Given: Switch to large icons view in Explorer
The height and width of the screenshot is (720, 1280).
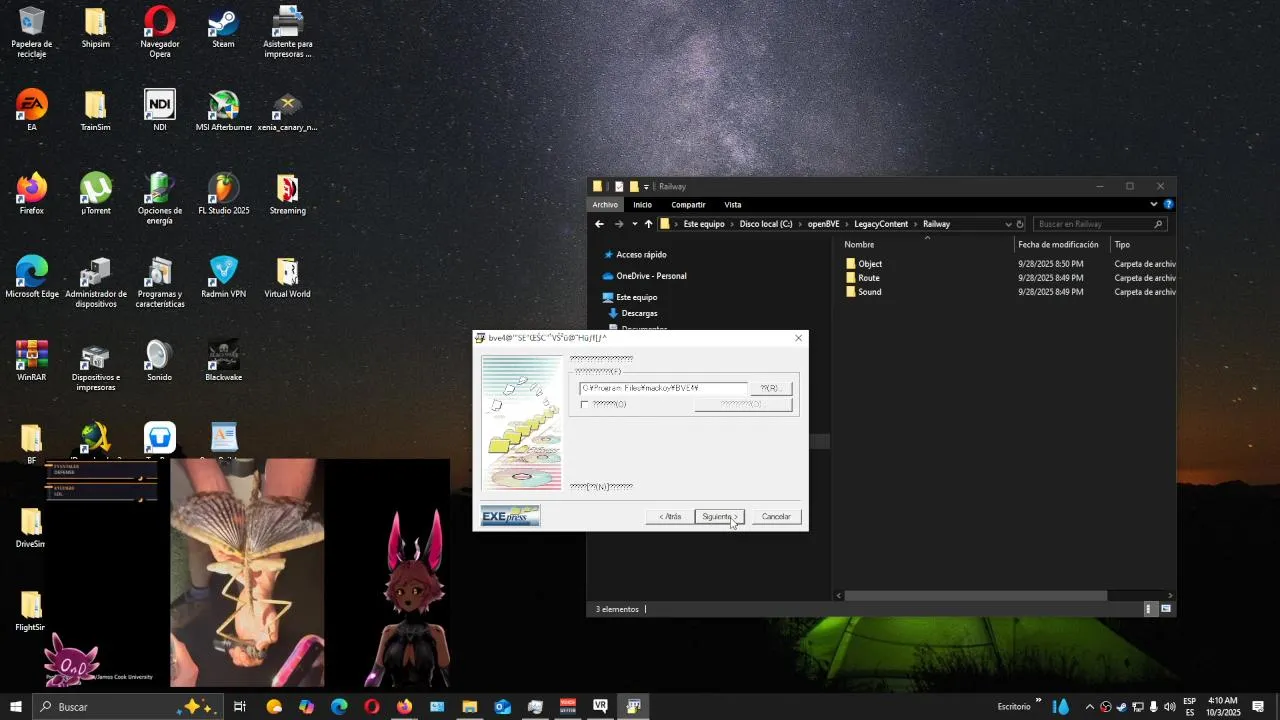Looking at the screenshot, I should (1166, 609).
